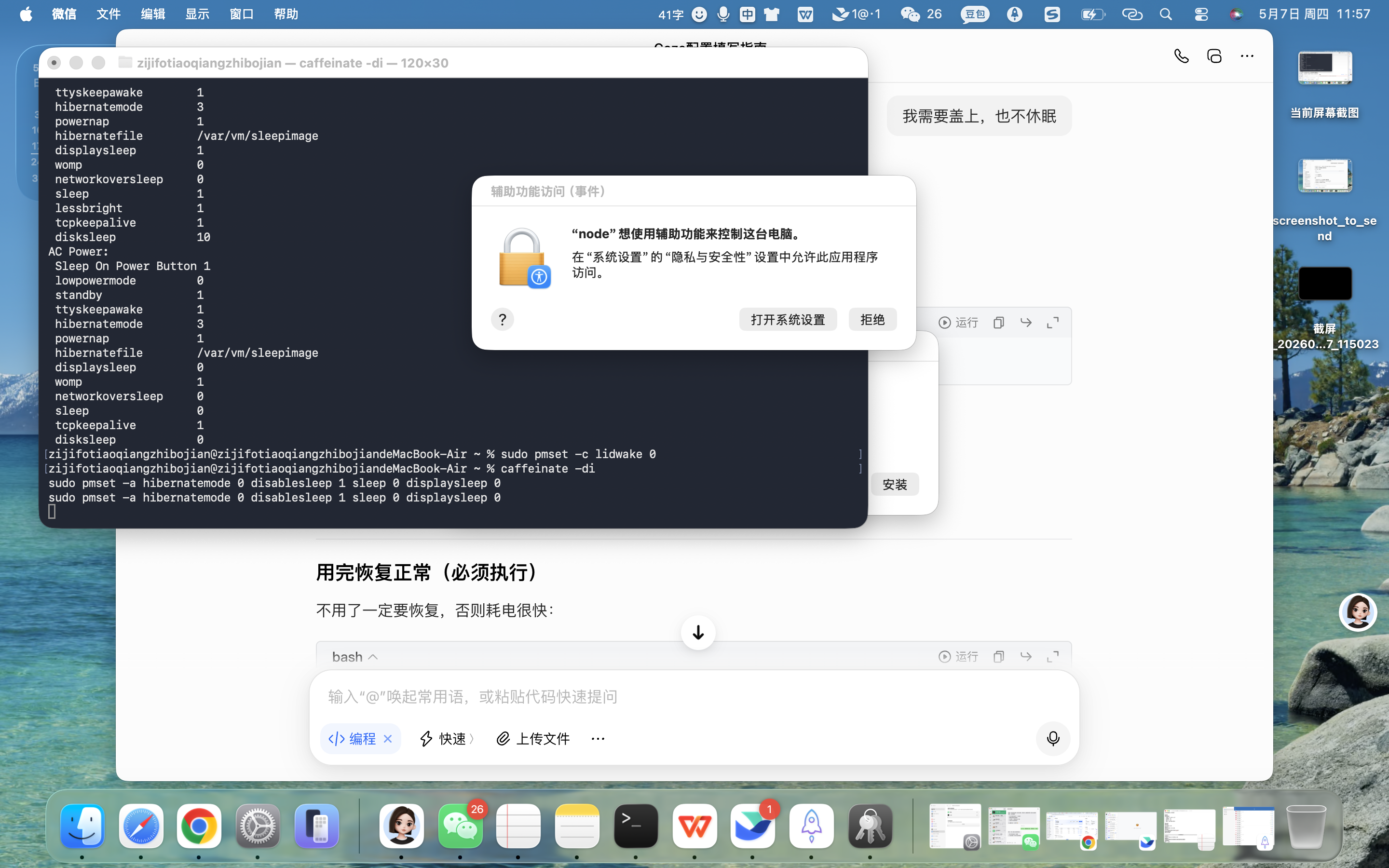Screen dimensions: 1389x868
Task: Open the Apple menu
Action: tap(26, 14)
